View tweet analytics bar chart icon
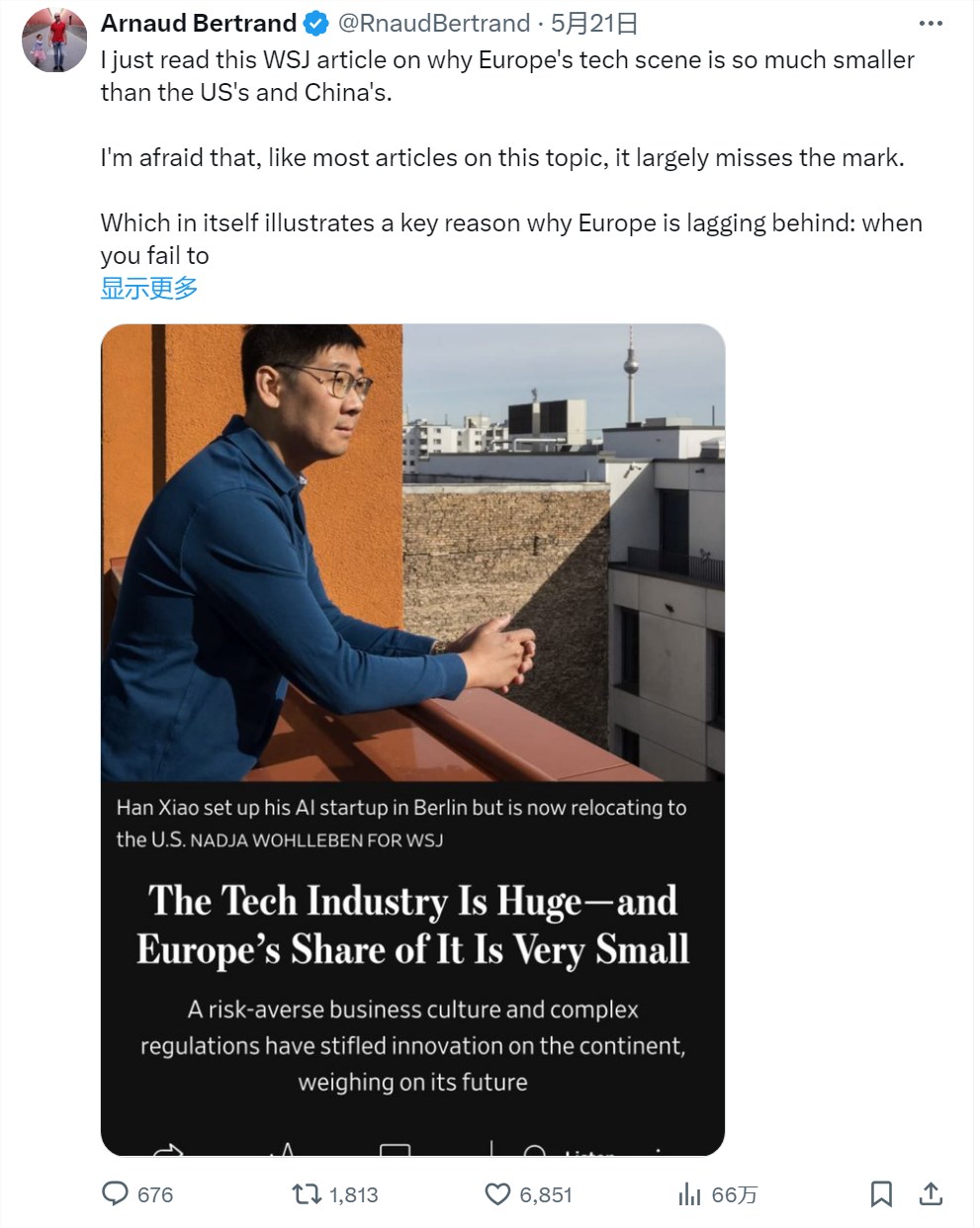 click(689, 1194)
